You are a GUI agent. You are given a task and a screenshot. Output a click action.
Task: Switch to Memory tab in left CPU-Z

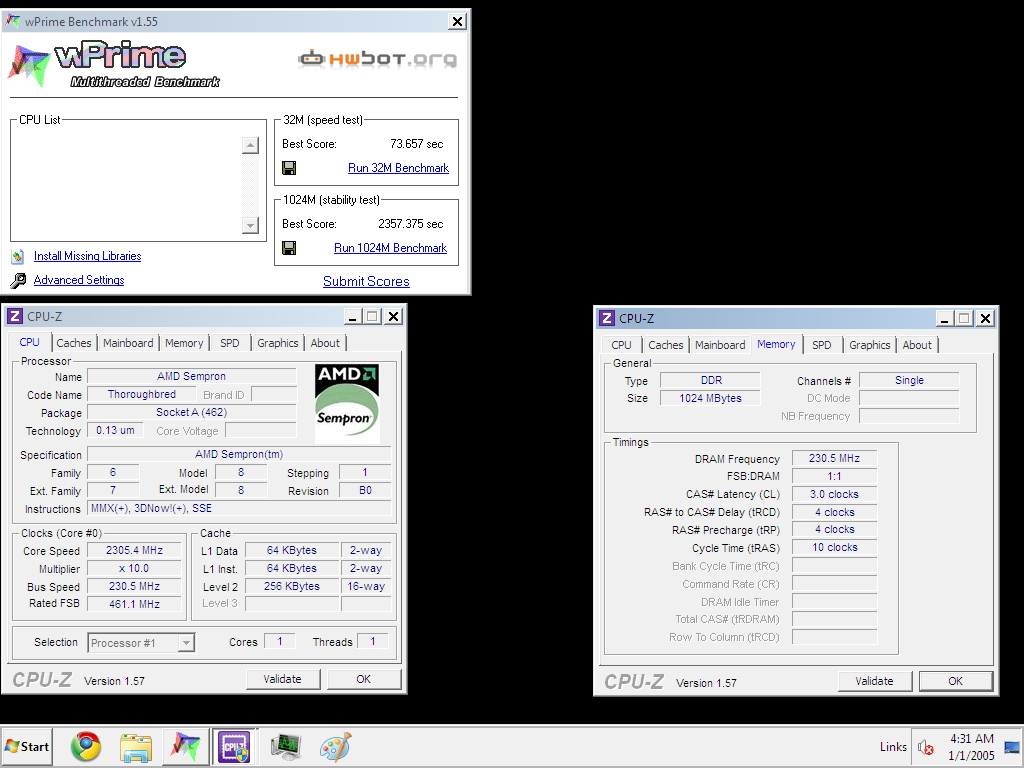pyautogui.click(x=184, y=343)
